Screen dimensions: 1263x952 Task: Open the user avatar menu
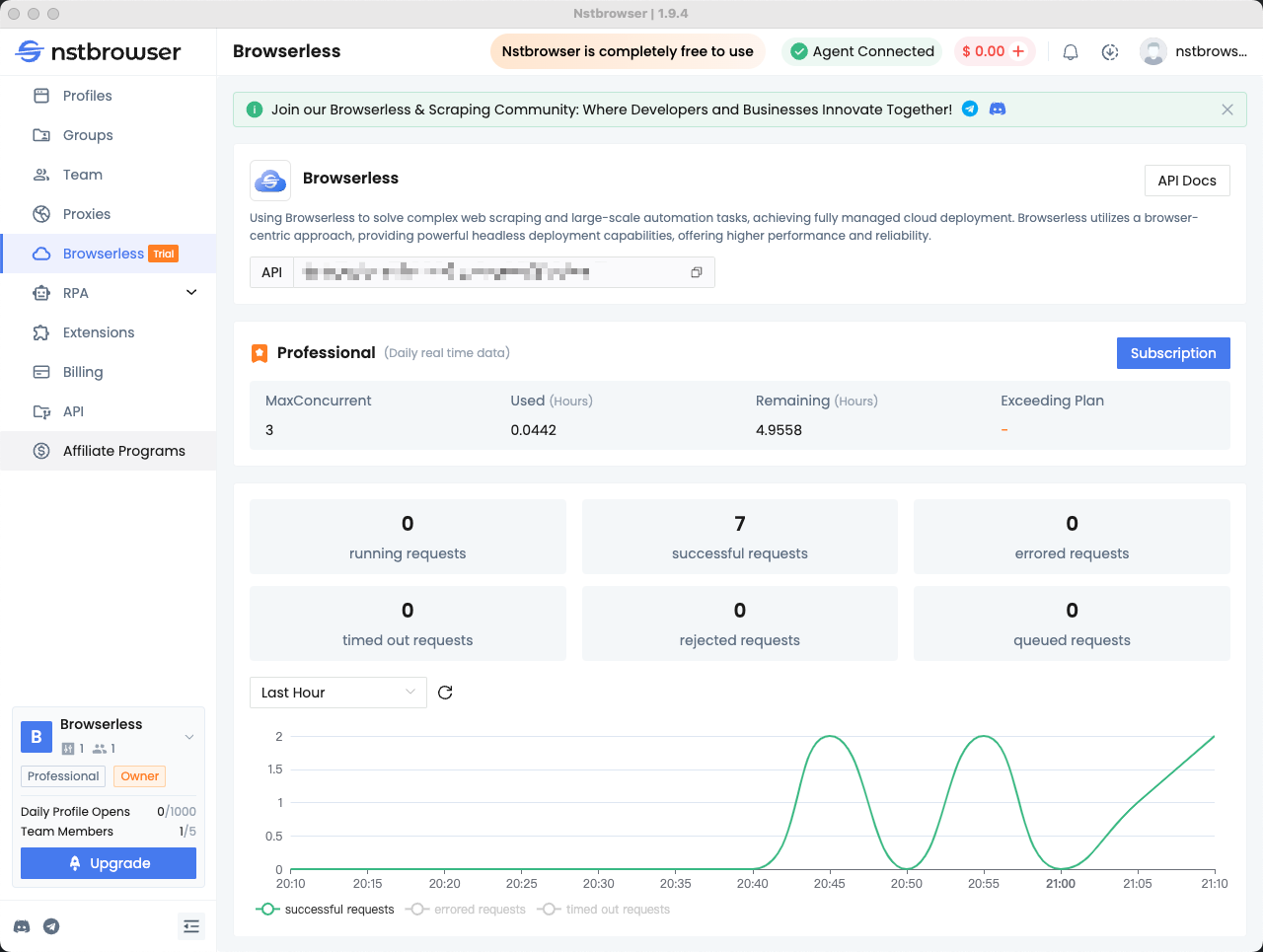click(x=1153, y=51)
